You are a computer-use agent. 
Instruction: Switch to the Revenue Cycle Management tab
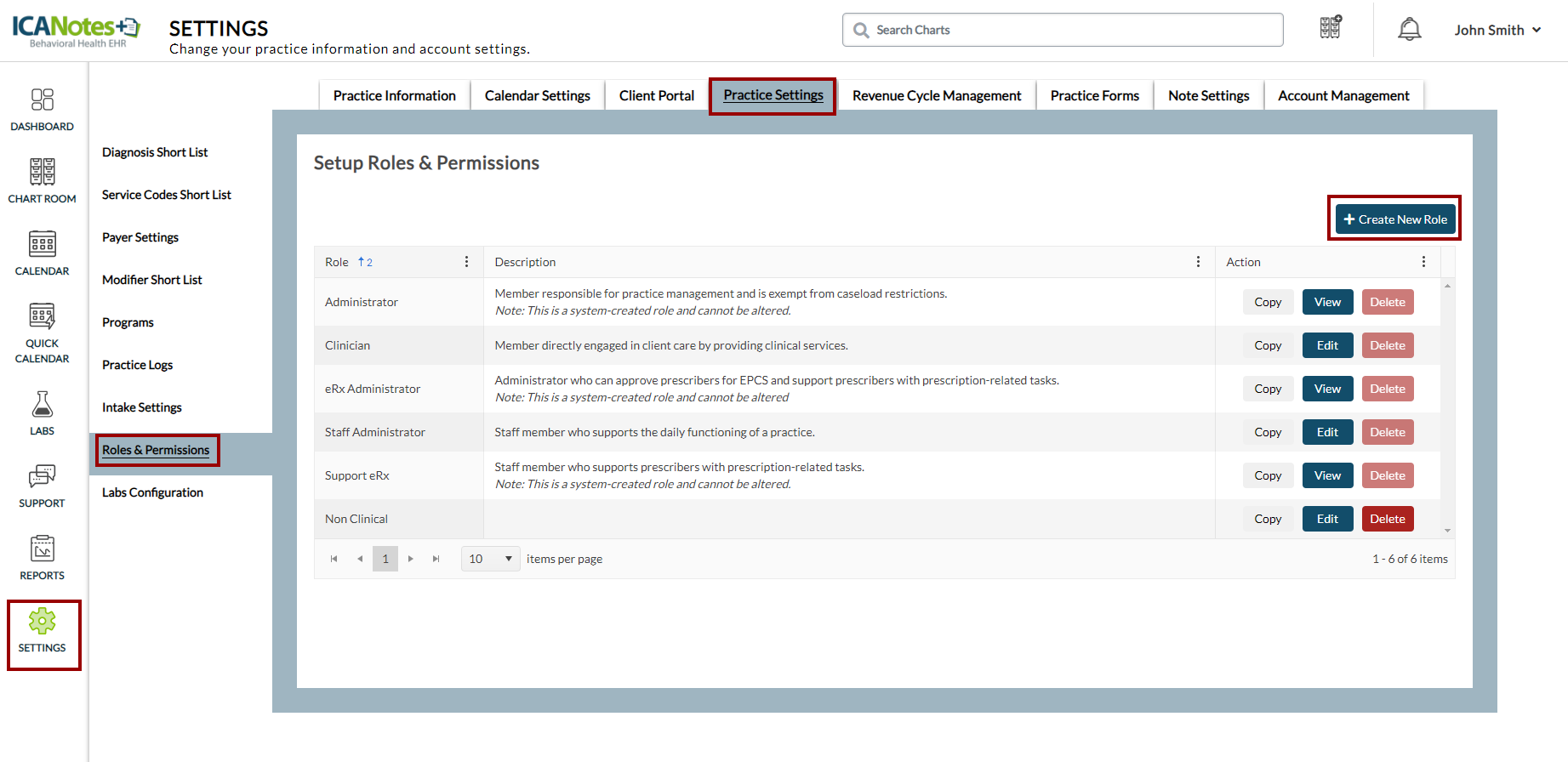click(x=936, y=95)
